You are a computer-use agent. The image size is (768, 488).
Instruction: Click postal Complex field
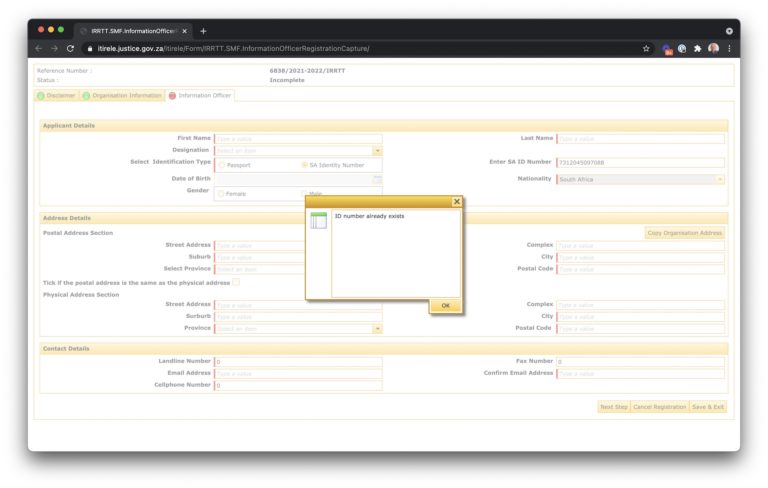(640, 245)
